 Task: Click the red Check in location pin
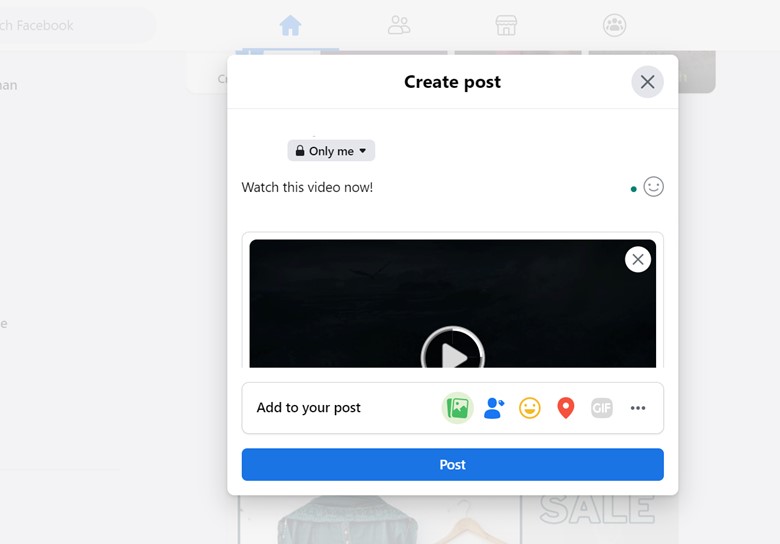[x=566, y=408]
